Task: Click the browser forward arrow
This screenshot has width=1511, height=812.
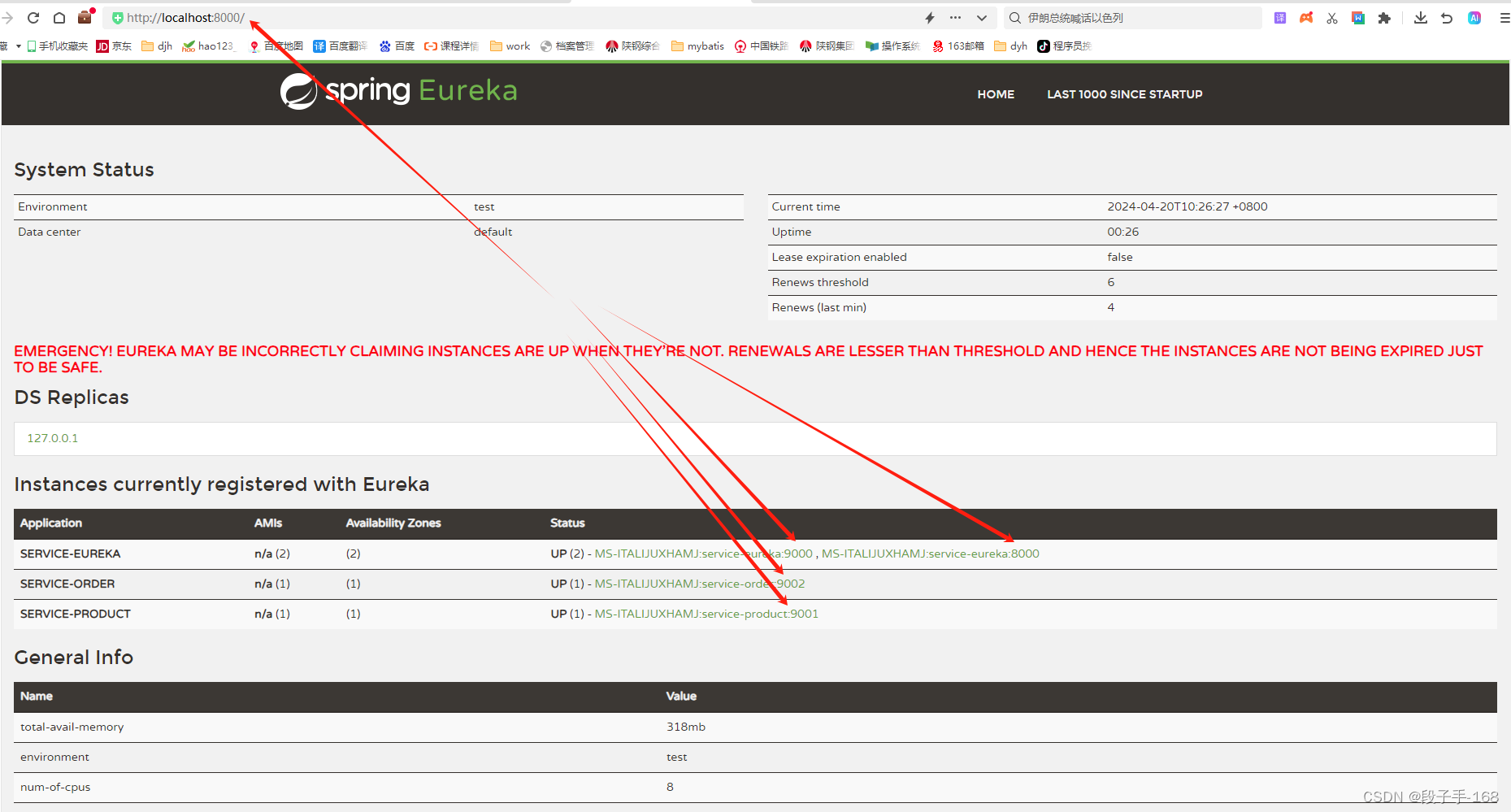Action: point(7,17)
